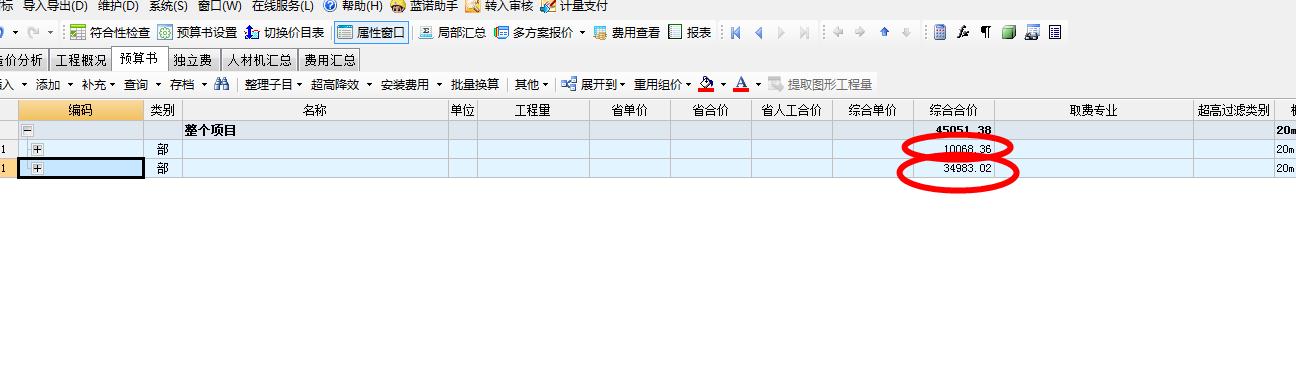Image resolution: width=1296 pixels, height=385 pixels.
Task: Click the 取费专业 column header
Action: [1093, 111]
